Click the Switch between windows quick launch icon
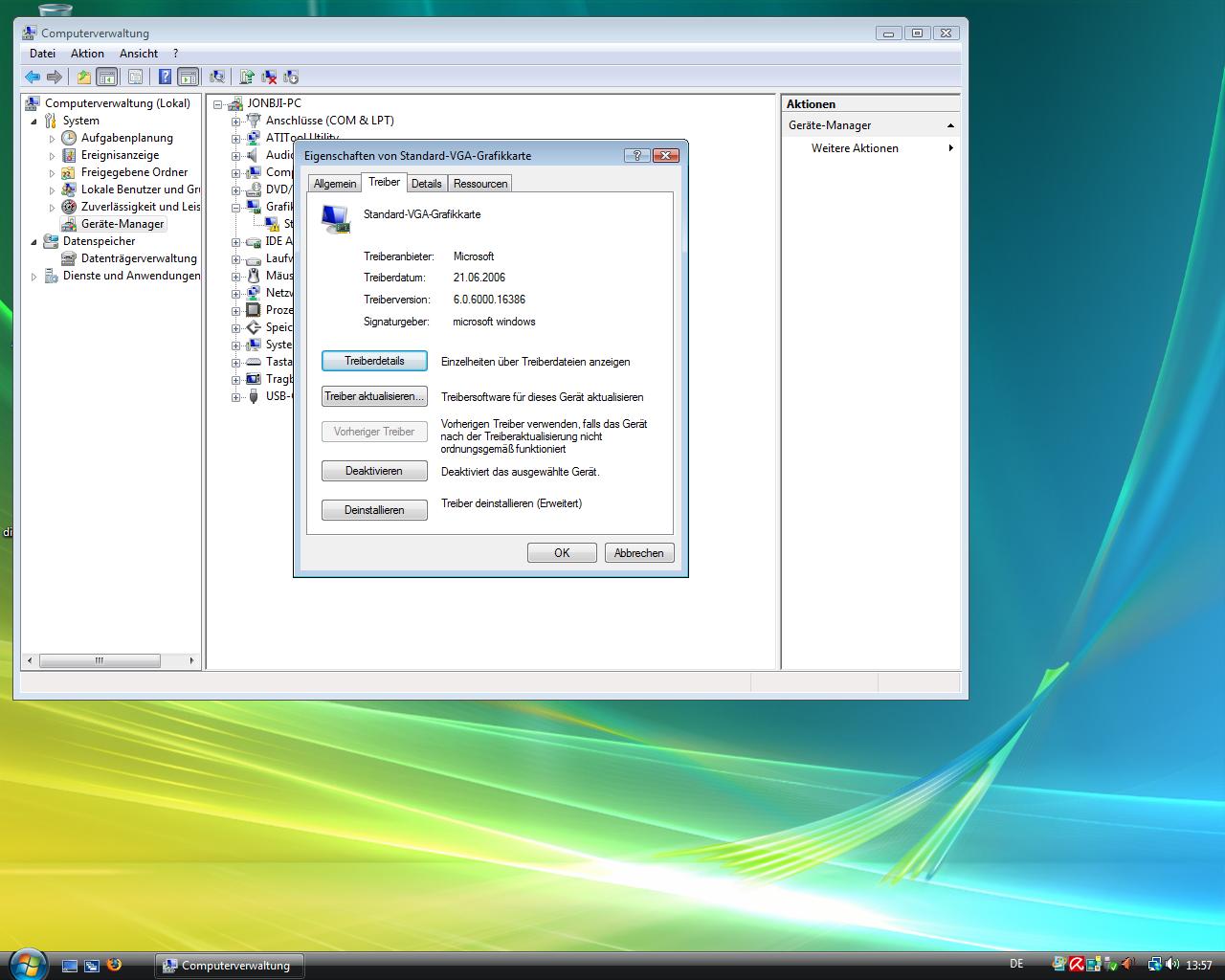Image resolution: width=1225 pixels, height=980 pixels. pyautogui.click(x=92, y=966)
